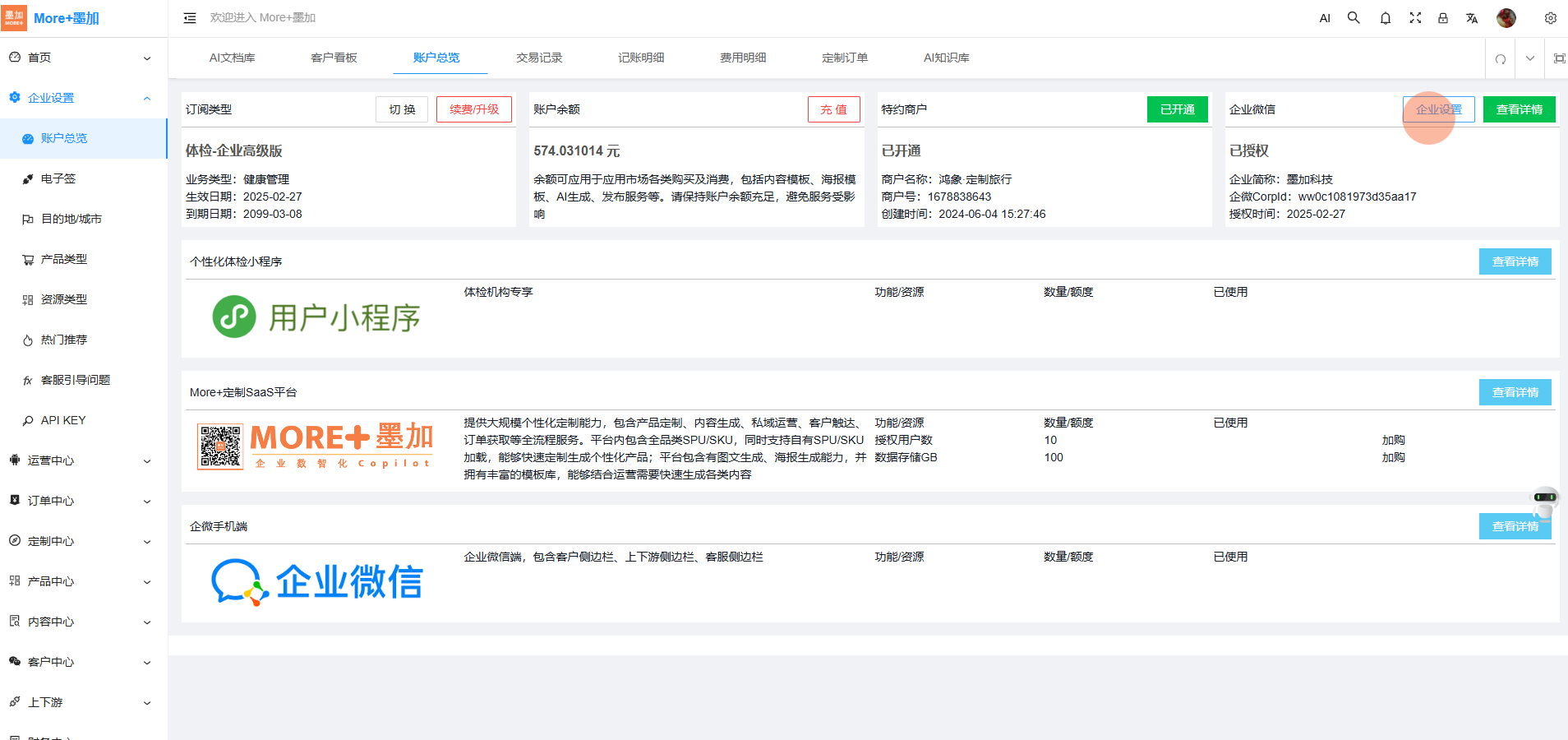Click the search magnifier icon
Viewport: 1568px width, 740px height.
click(1354, 18)
